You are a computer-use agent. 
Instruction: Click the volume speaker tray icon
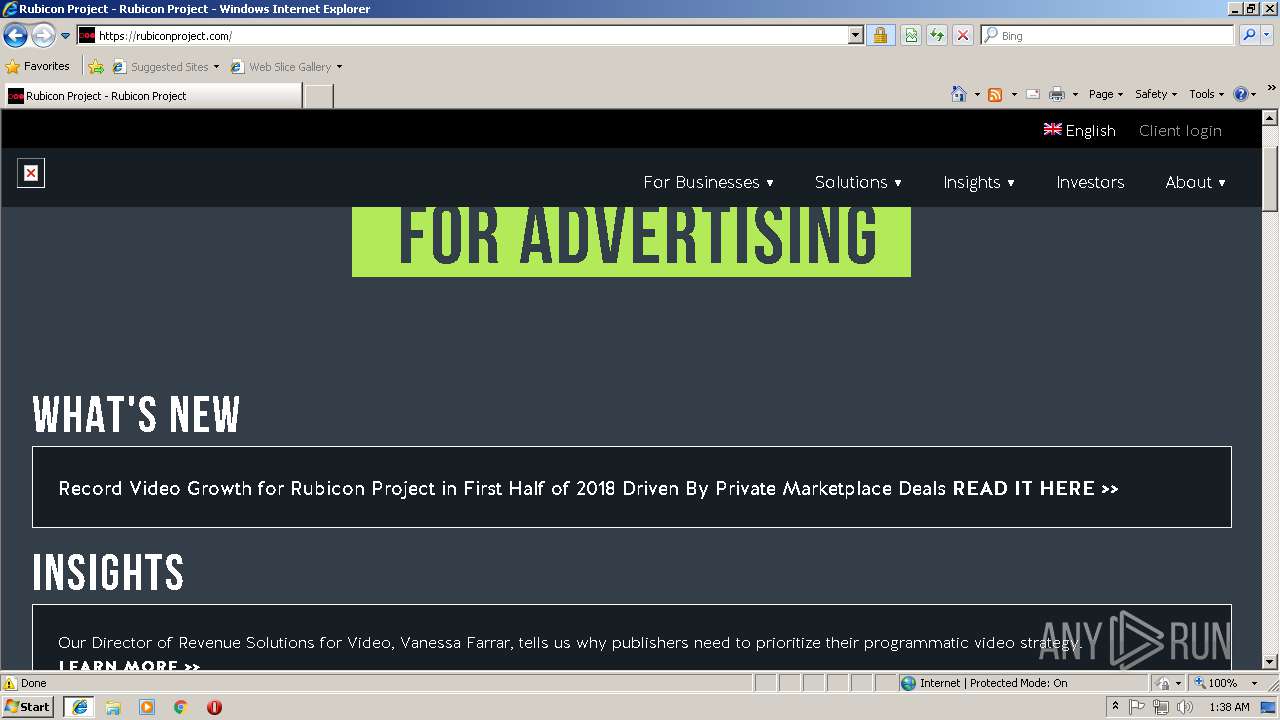coord(1184,707)
